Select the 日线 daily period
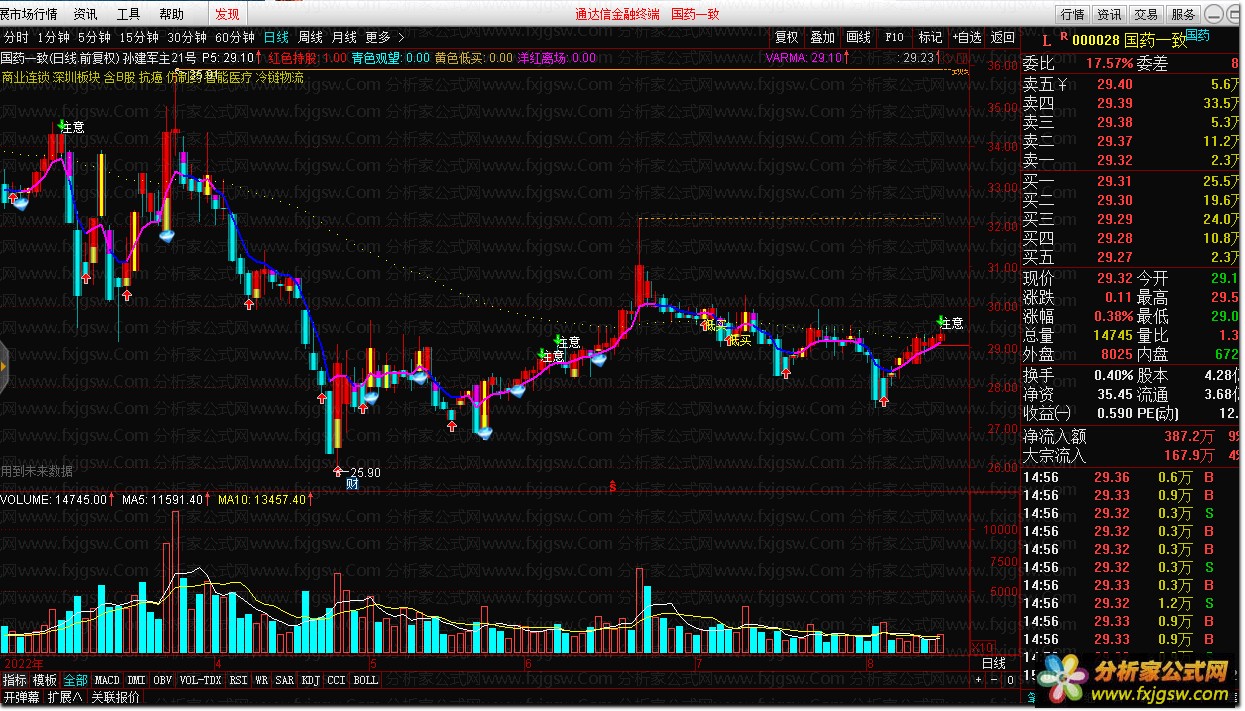The image size is (1245, 711). coord(277,37)
